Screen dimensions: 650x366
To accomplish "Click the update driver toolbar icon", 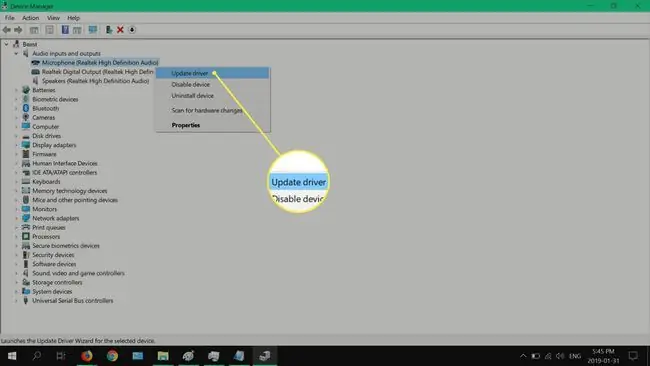I will (109, 30).
